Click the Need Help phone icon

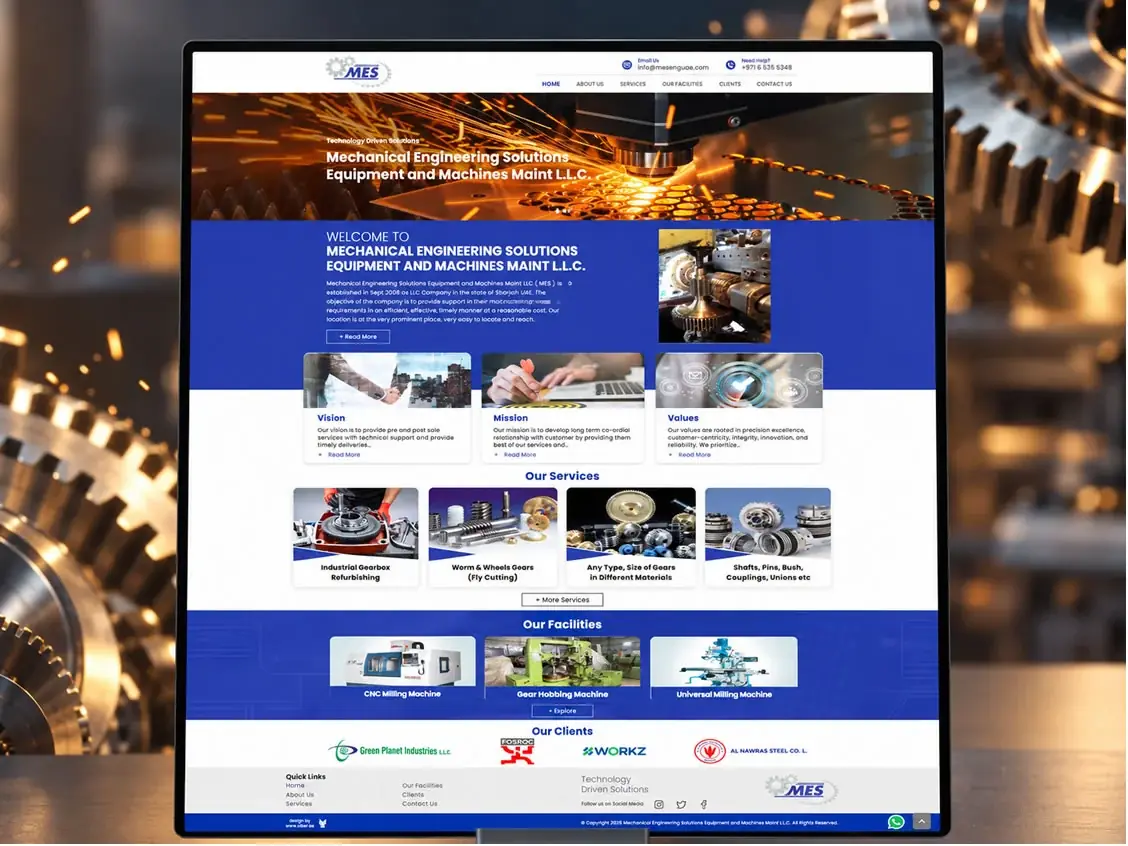point(730,65)
